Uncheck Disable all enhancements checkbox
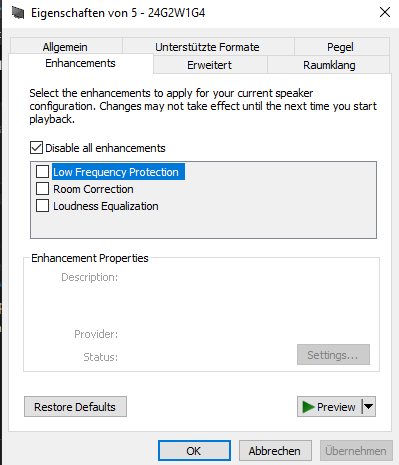 [36, 148]
